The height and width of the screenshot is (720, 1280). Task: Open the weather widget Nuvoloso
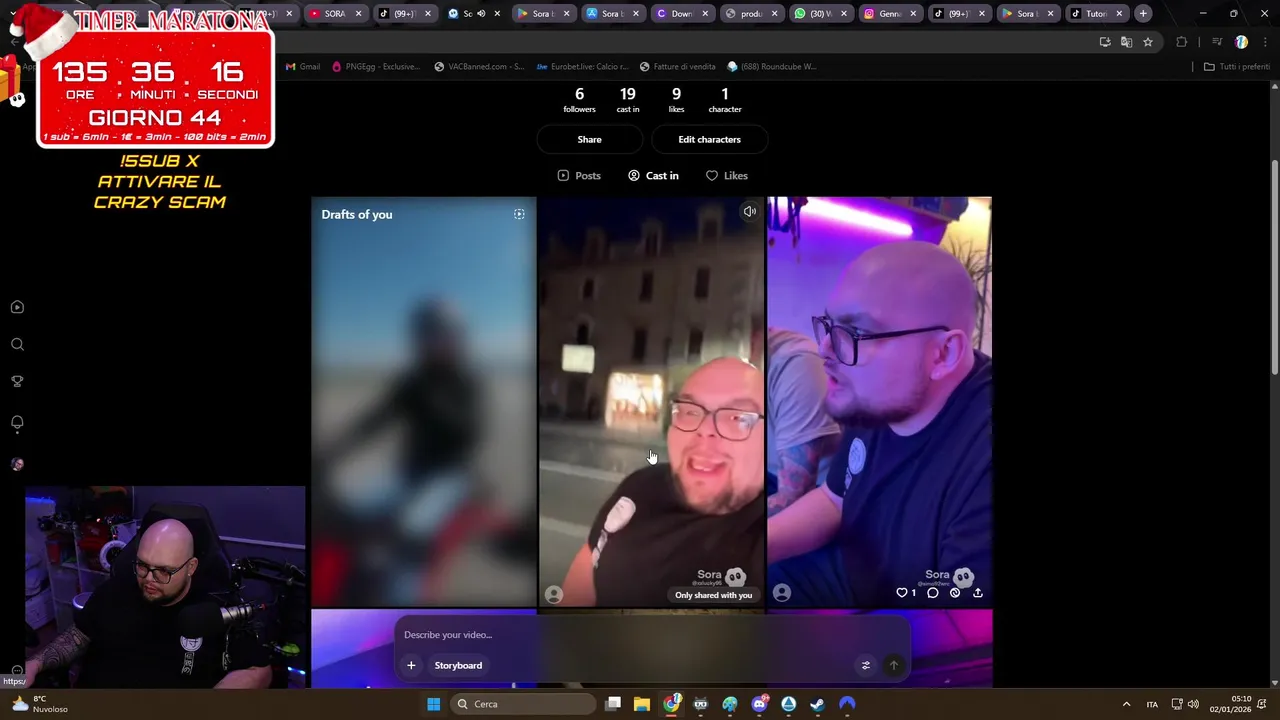pyautogui.click(x=38, y=704)
